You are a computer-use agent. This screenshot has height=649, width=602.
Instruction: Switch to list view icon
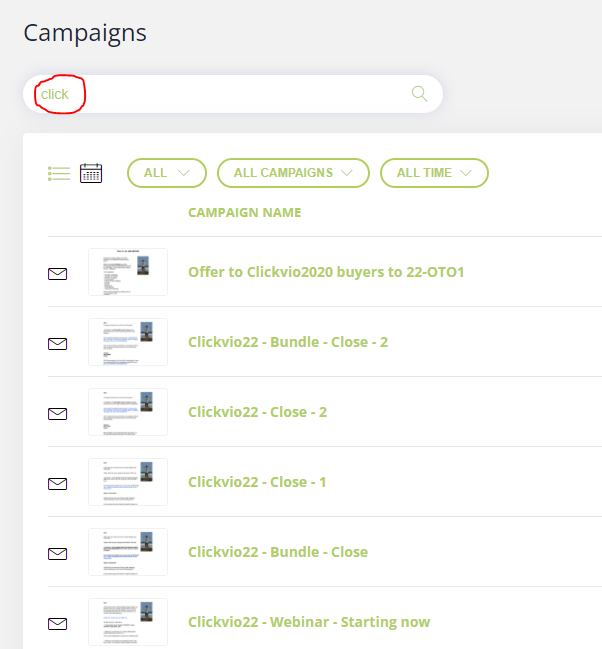(59, 173)
